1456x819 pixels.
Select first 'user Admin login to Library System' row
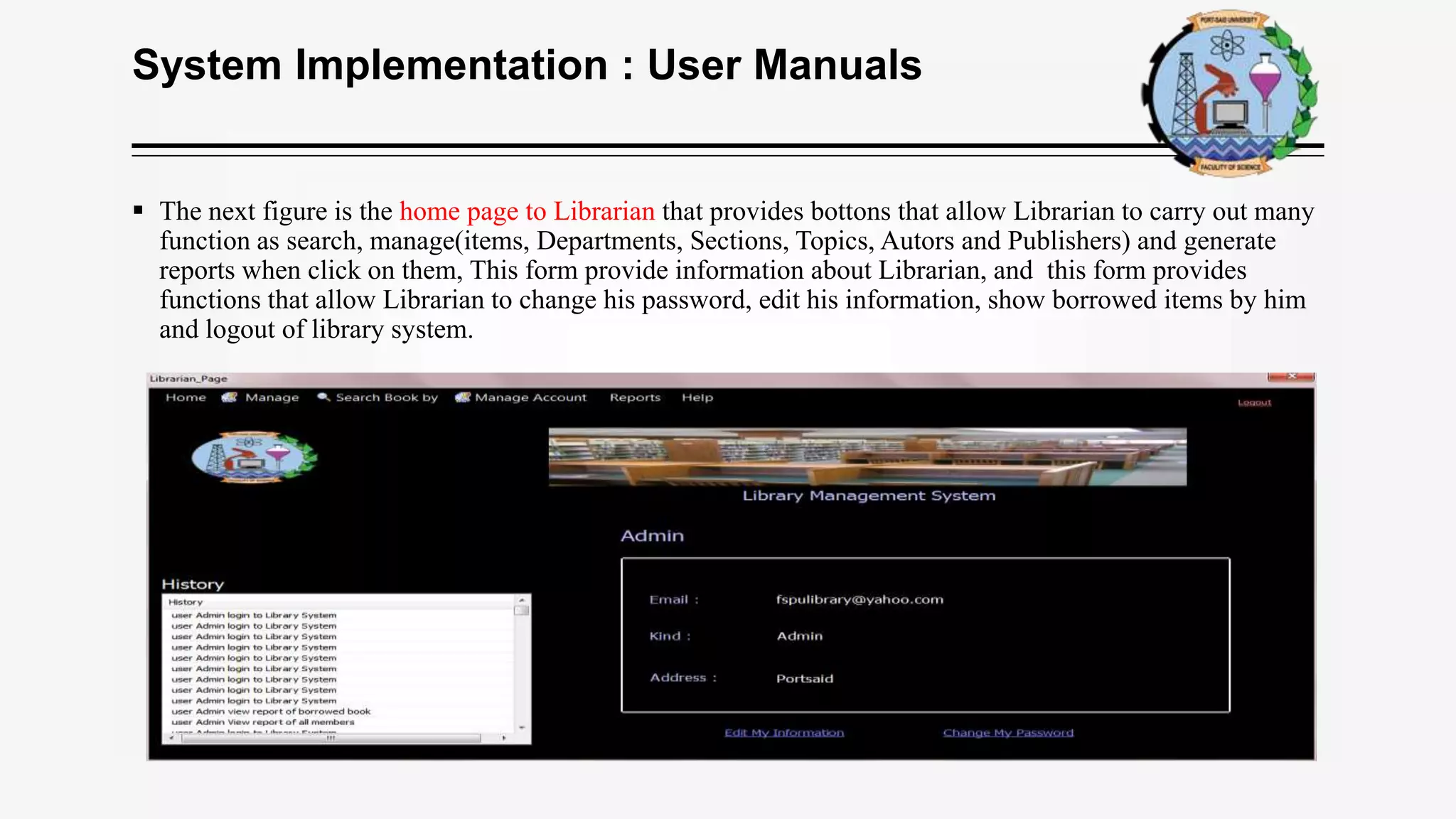pyautogui.click(x=254, y=615)
